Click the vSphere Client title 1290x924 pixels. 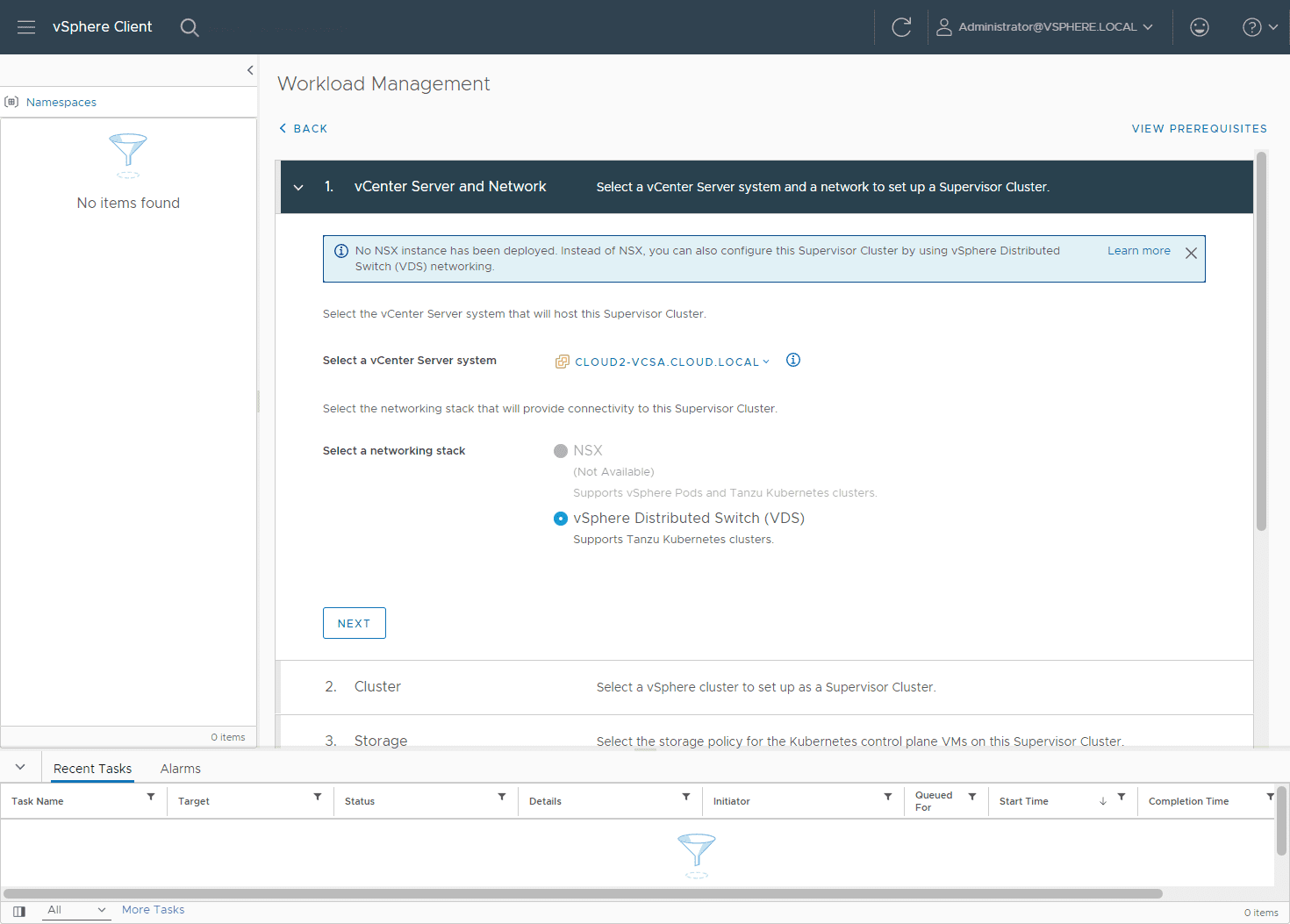point(103,27)
